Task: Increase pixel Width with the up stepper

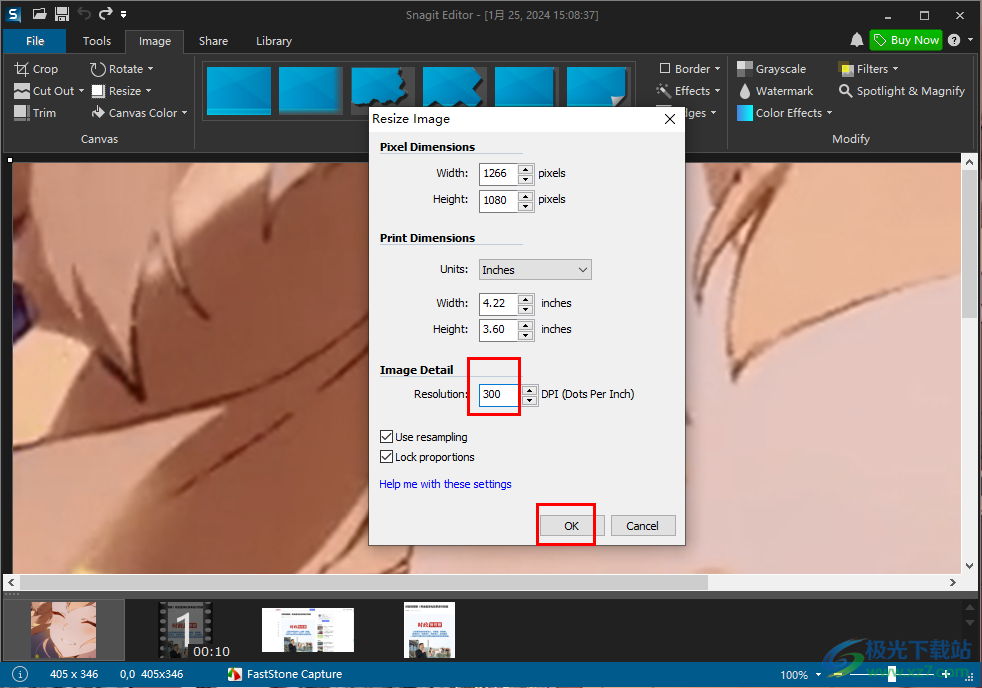Action: tap(526, 169)
